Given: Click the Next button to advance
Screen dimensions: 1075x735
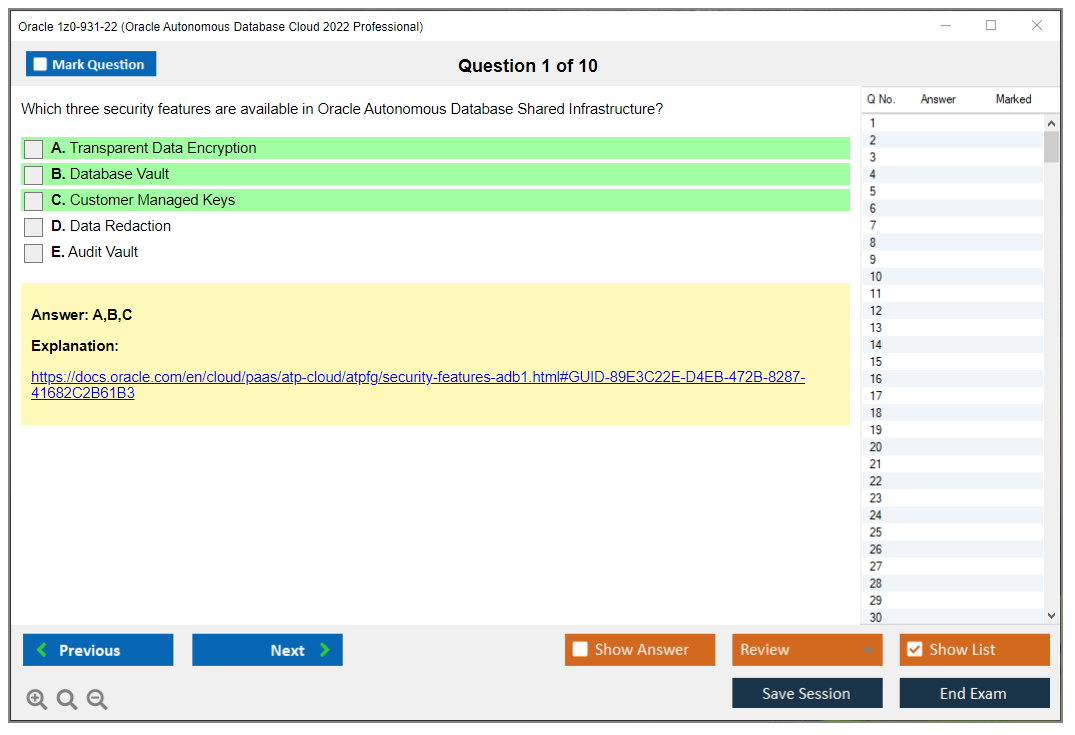Looking at the screenshot, I should point(267,649).
